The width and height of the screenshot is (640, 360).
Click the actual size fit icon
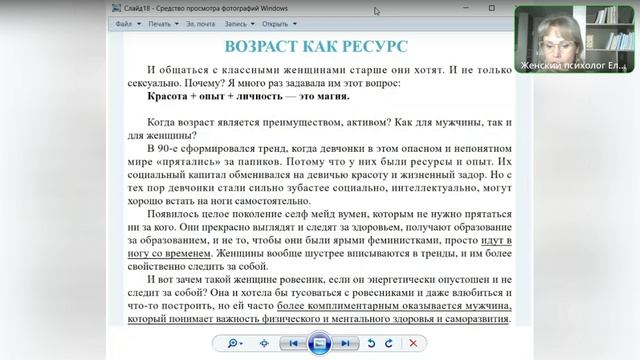pos(264,343)
